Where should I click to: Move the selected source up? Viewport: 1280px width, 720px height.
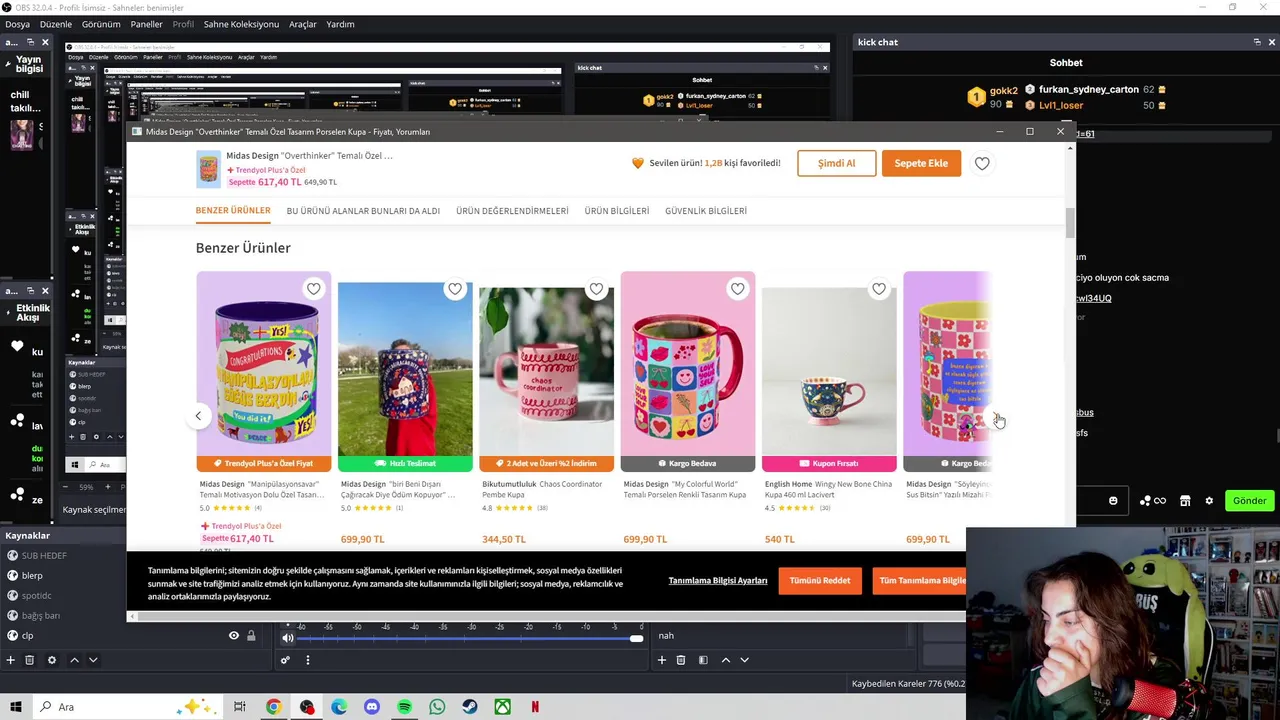pyautogui.click(x=74, y=660)
